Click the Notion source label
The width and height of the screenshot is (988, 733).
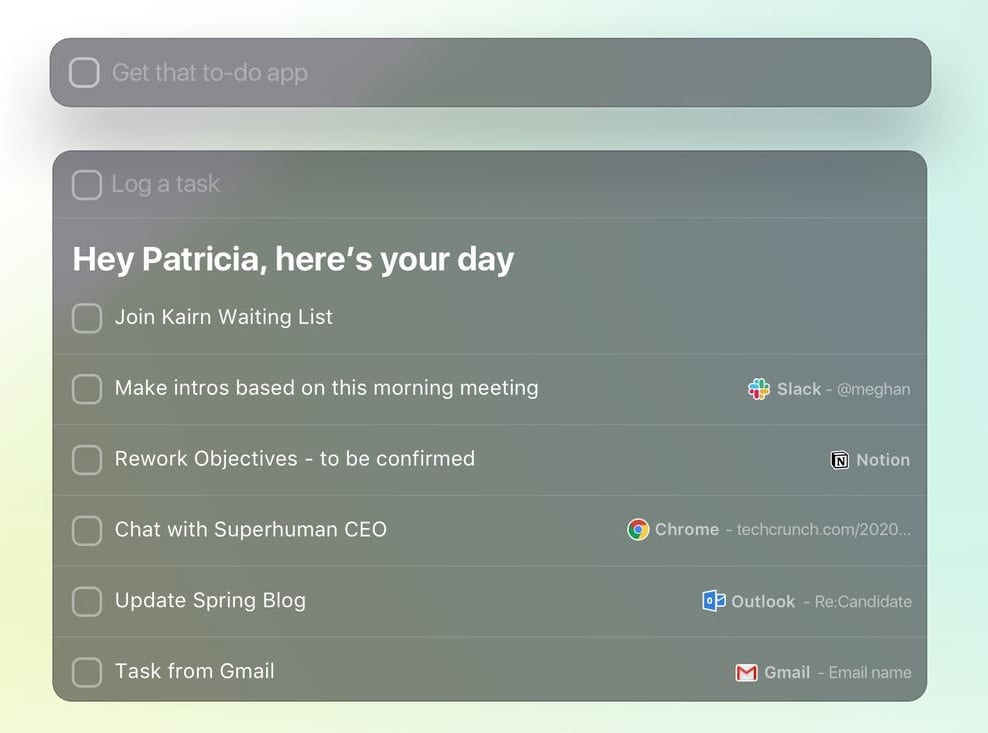click(883, 460)
